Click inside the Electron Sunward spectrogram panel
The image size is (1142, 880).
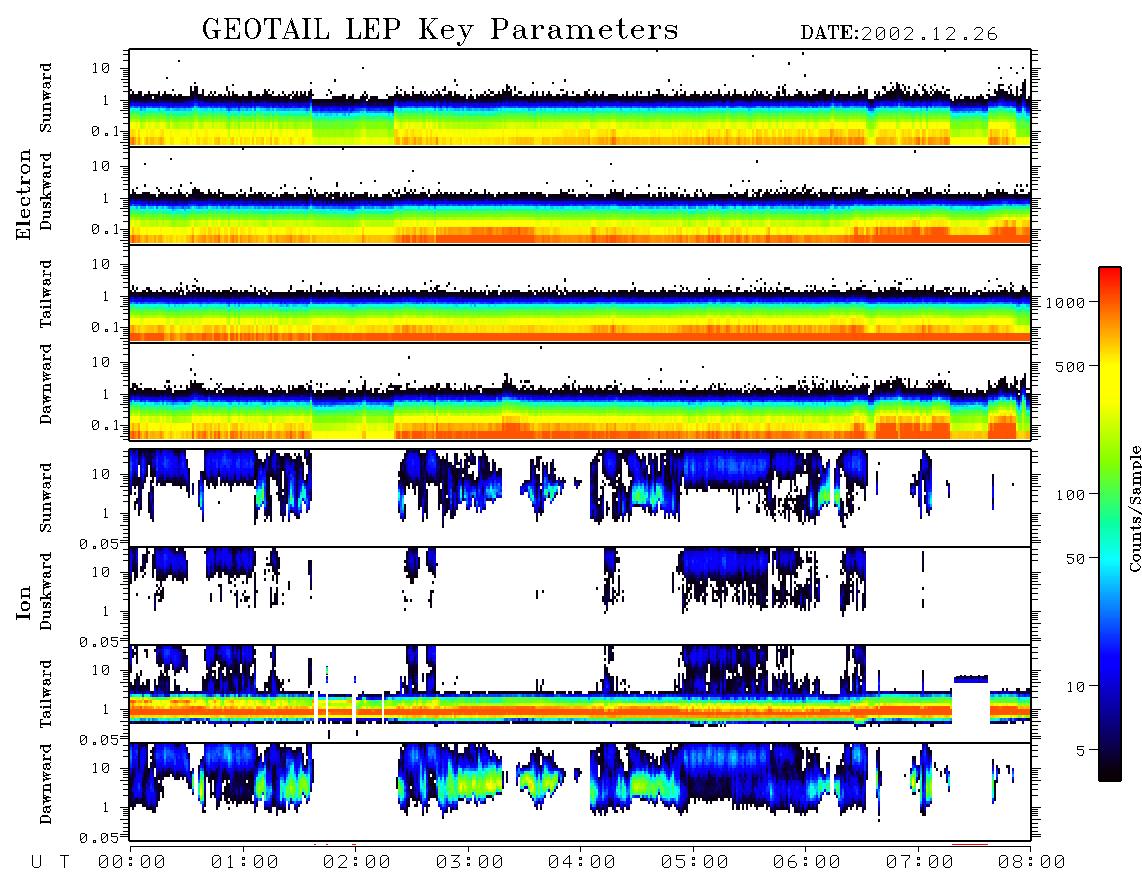click(580, 98)
